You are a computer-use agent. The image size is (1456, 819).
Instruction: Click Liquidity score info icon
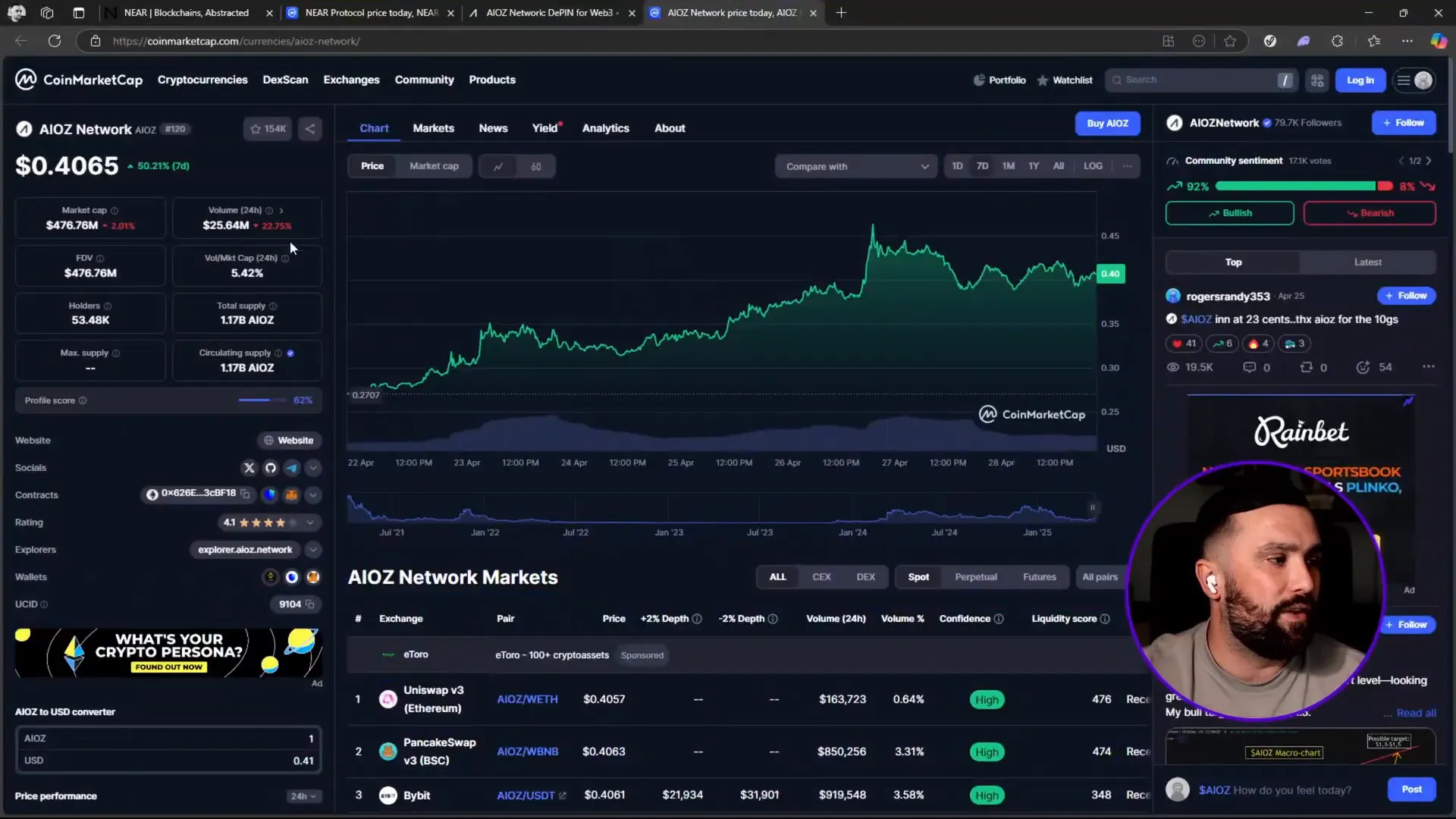1105,619
